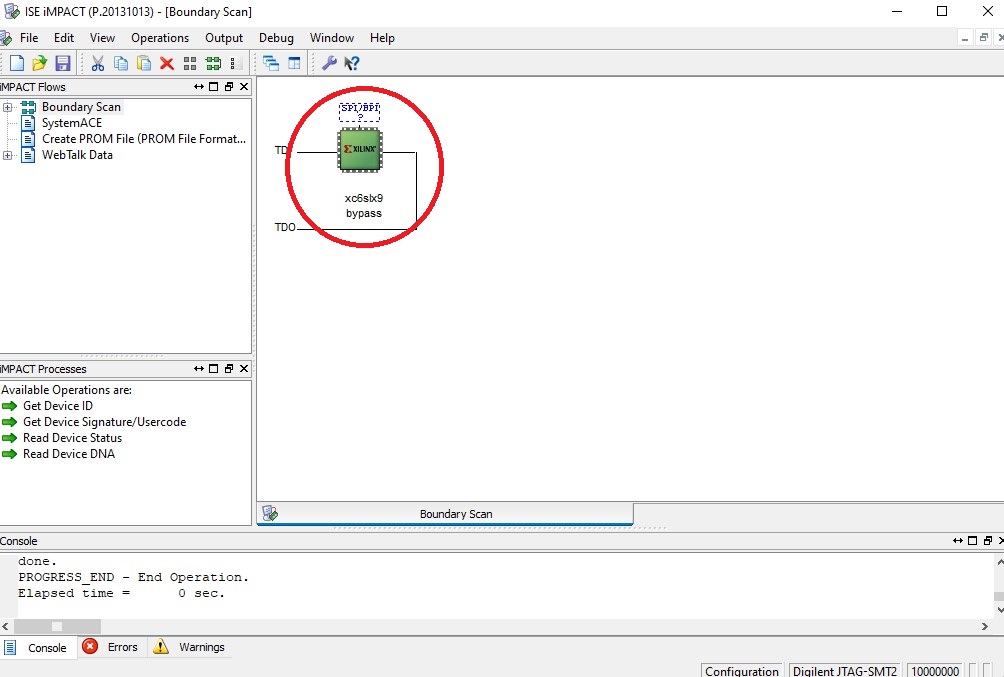Save the project using the floppy icon

63,63
